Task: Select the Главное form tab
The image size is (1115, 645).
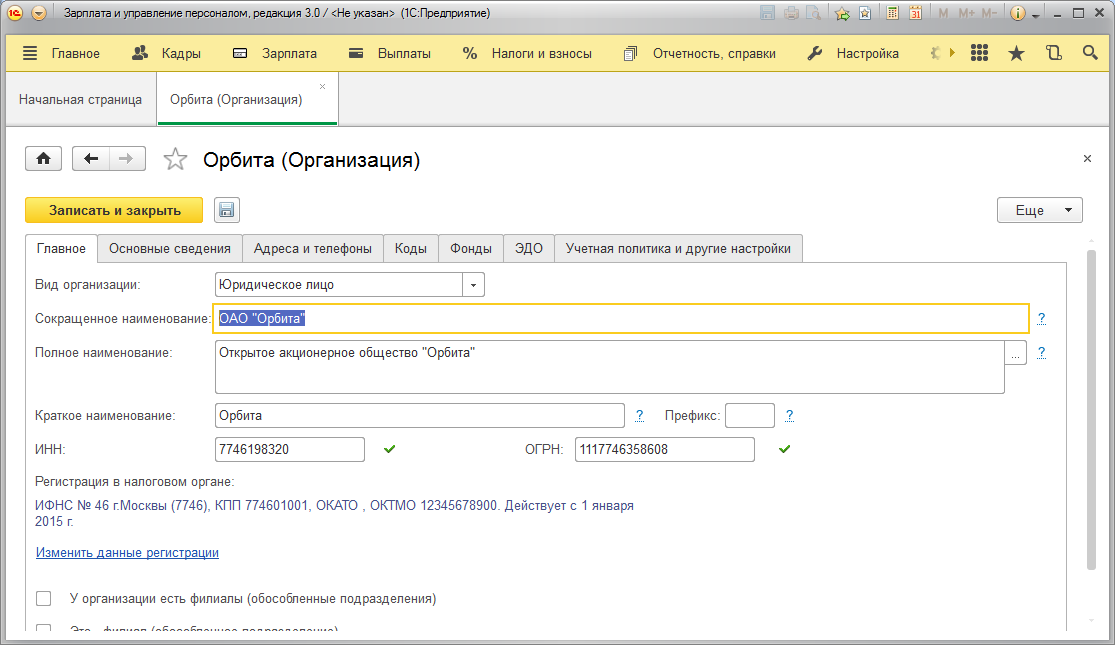Action: (61, 249)
